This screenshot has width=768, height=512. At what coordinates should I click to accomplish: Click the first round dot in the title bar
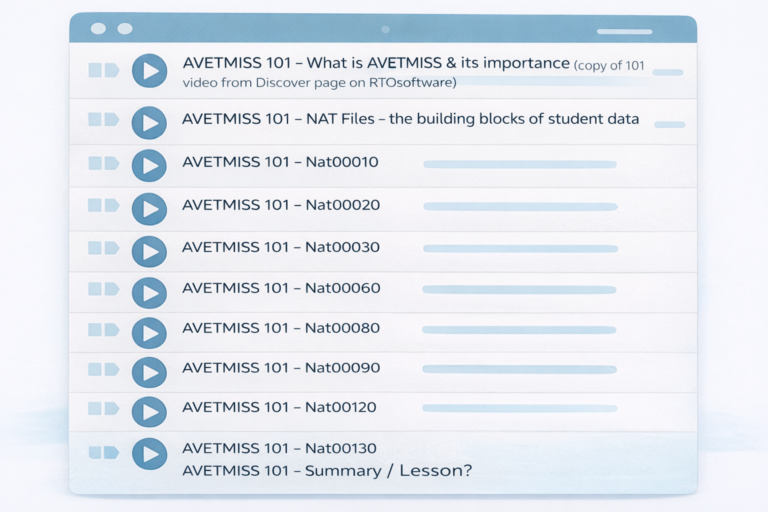(x=98, y=29)
